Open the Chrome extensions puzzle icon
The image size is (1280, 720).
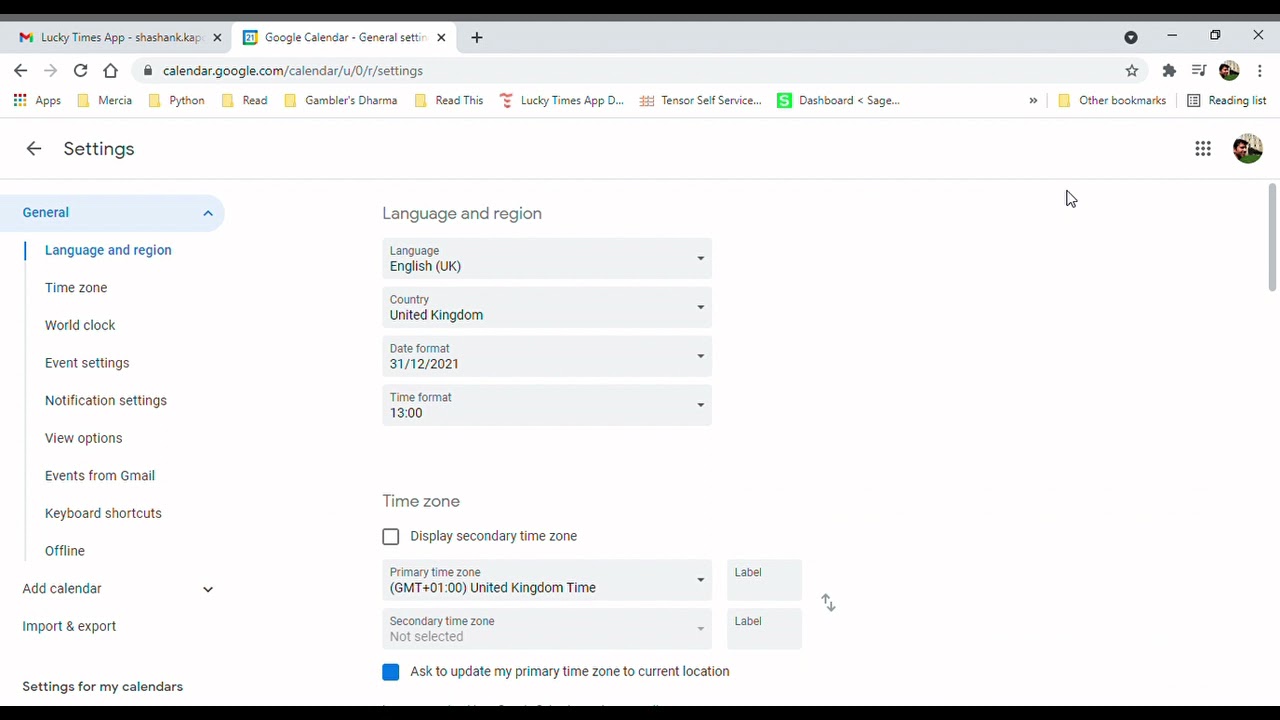1169,71
